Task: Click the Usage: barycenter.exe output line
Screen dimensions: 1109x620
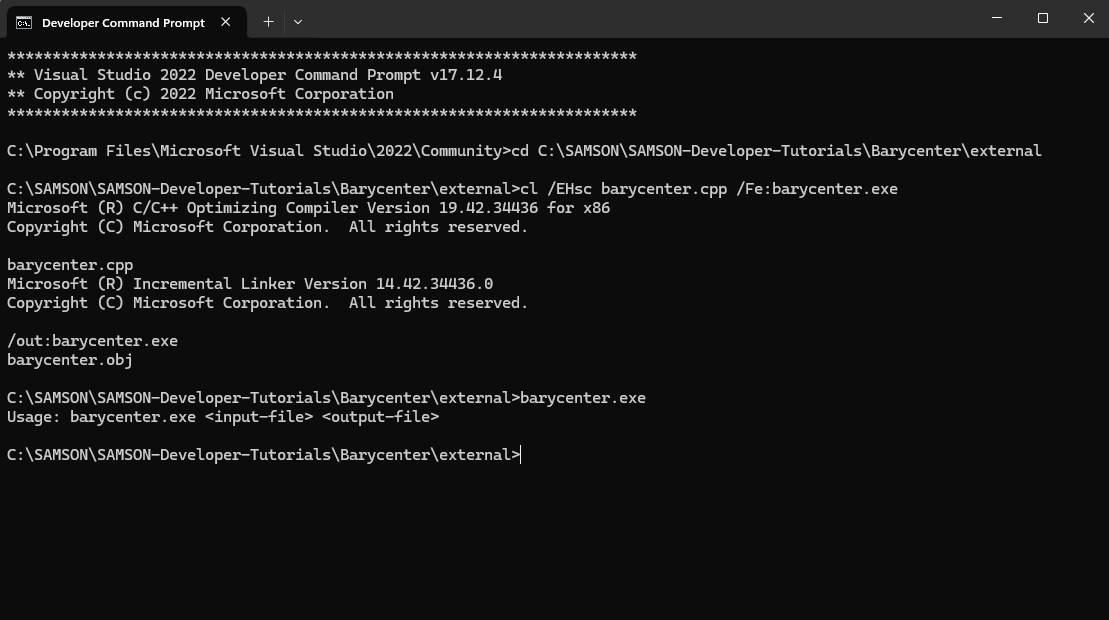Action: point(222,416)
